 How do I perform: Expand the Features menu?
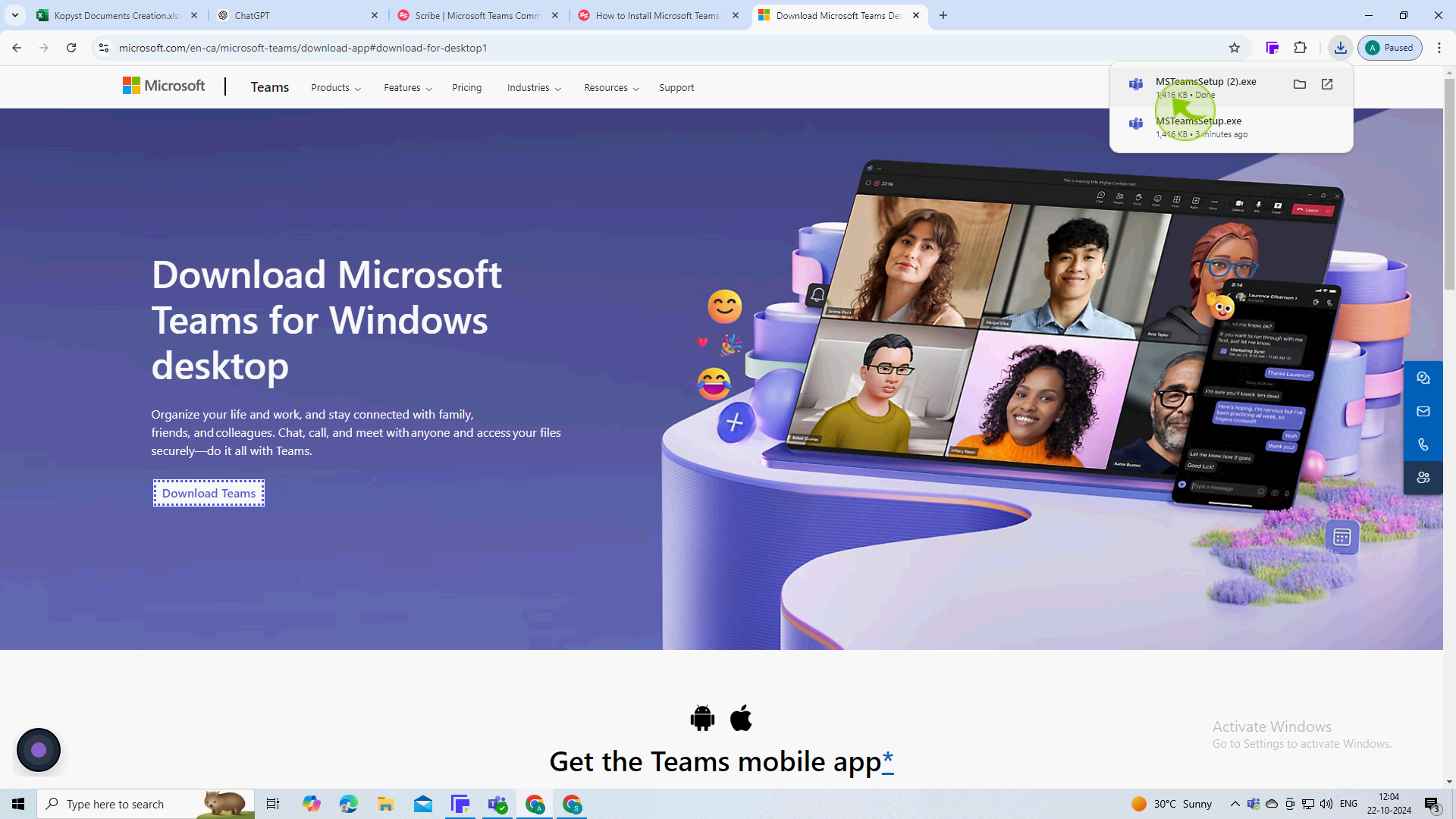(x=408, y=88)
